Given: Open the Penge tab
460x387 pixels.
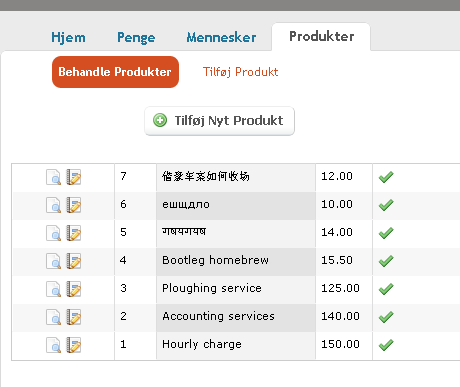Looking at the screenshot, I should [x=136, y=37].
